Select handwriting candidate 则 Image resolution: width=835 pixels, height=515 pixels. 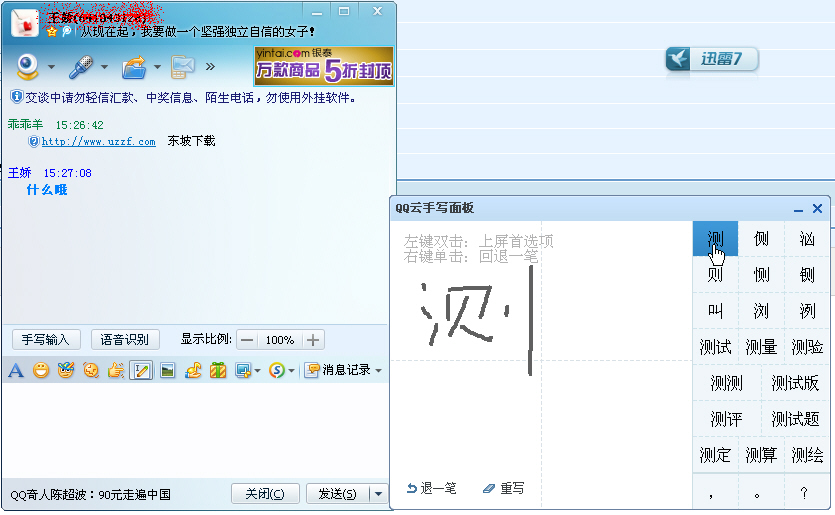click(x=715, y=275)
